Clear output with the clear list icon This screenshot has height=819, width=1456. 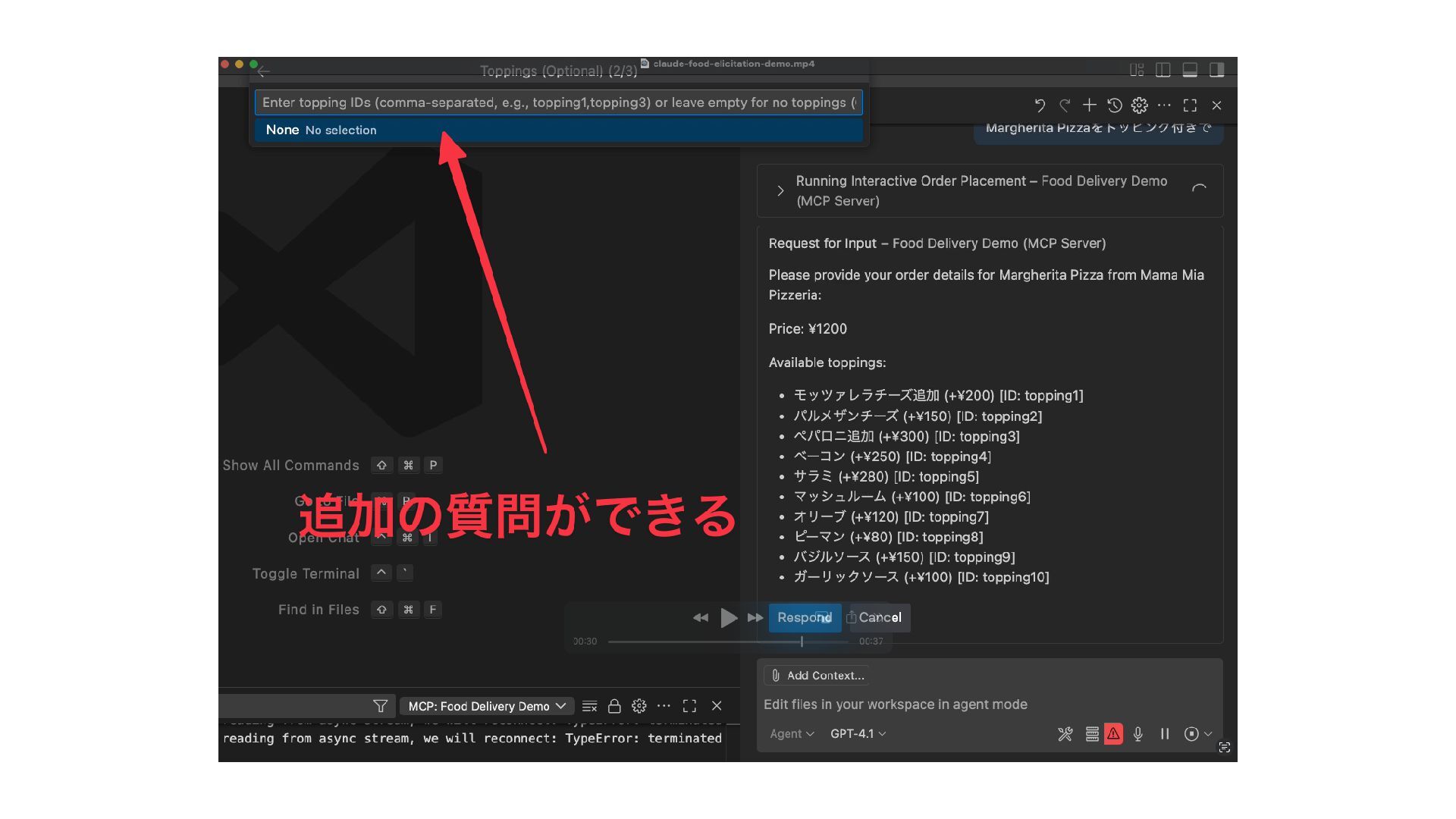pos(589,706)
